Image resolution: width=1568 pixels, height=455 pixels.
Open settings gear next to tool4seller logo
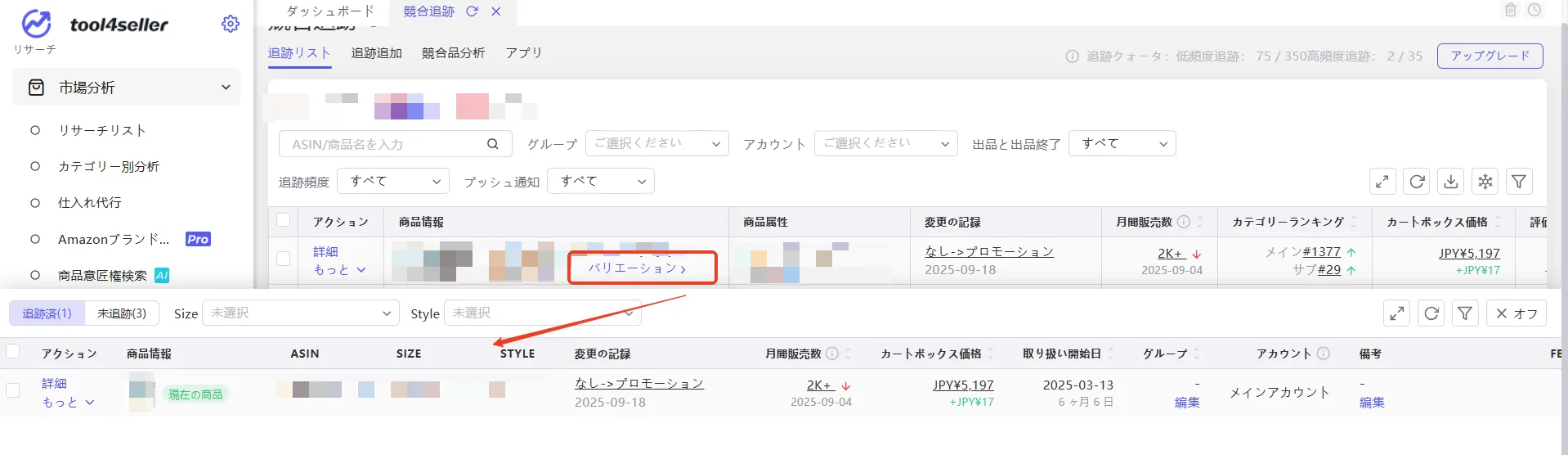pos(231,24)
